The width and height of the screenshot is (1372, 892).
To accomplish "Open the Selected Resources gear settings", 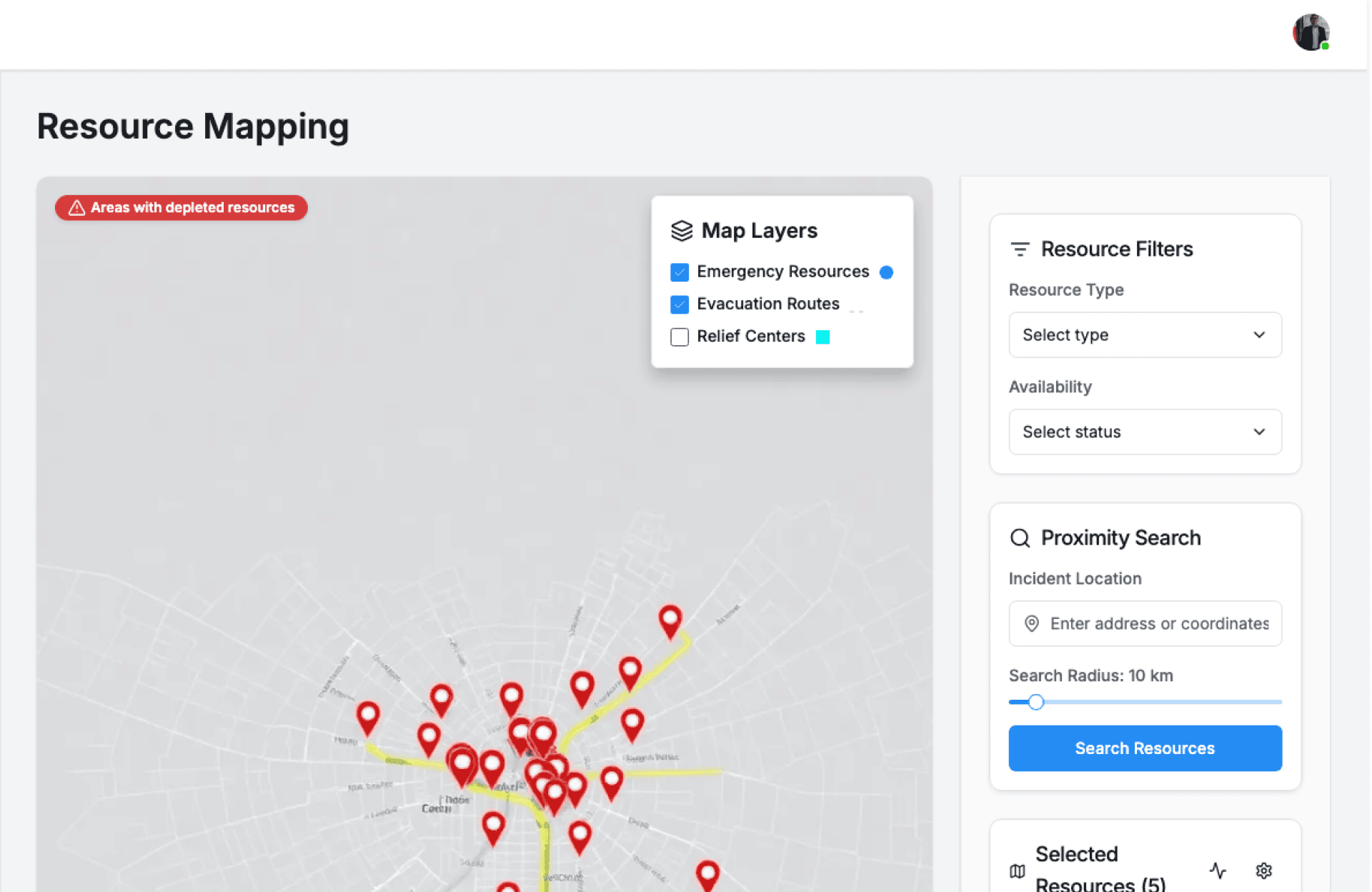I will click(1263, 870).
